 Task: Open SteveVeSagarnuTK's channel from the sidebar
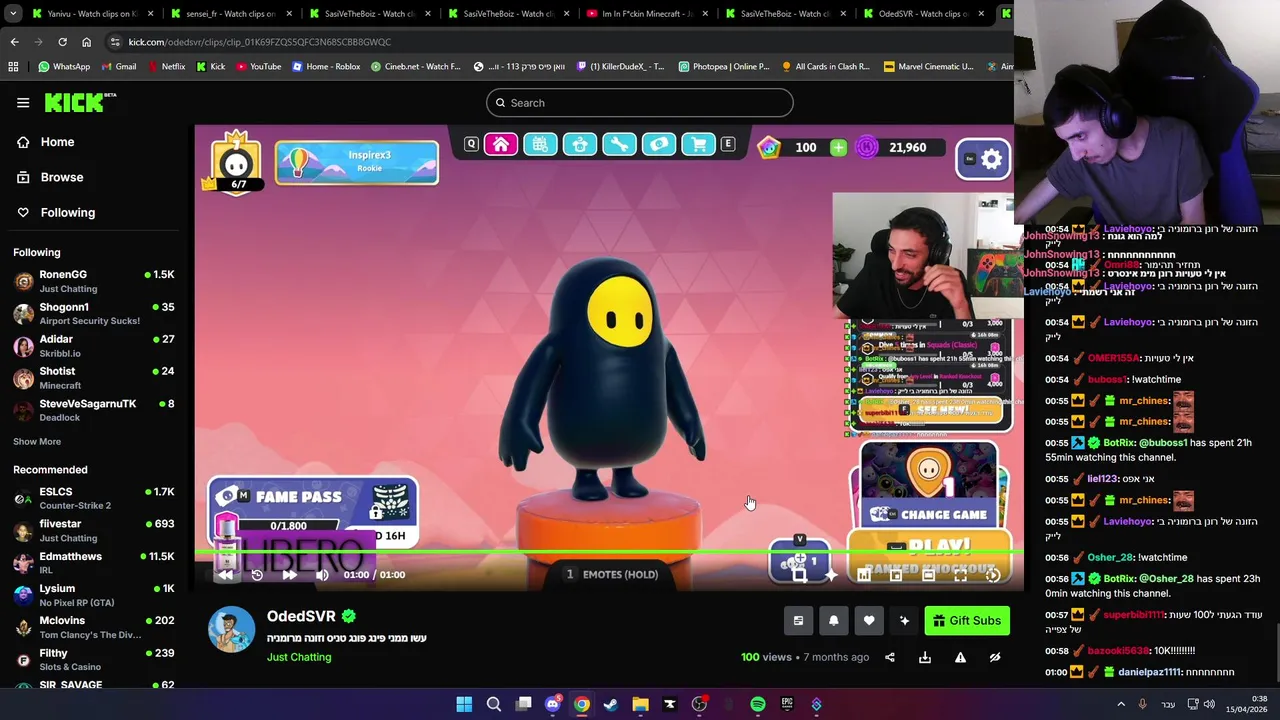93,410
